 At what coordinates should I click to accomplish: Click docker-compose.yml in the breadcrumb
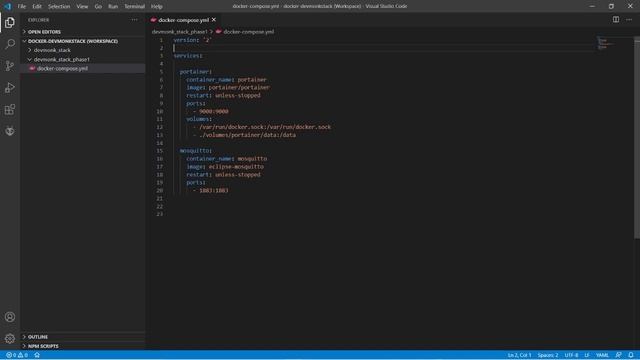(x=249, y=31)
